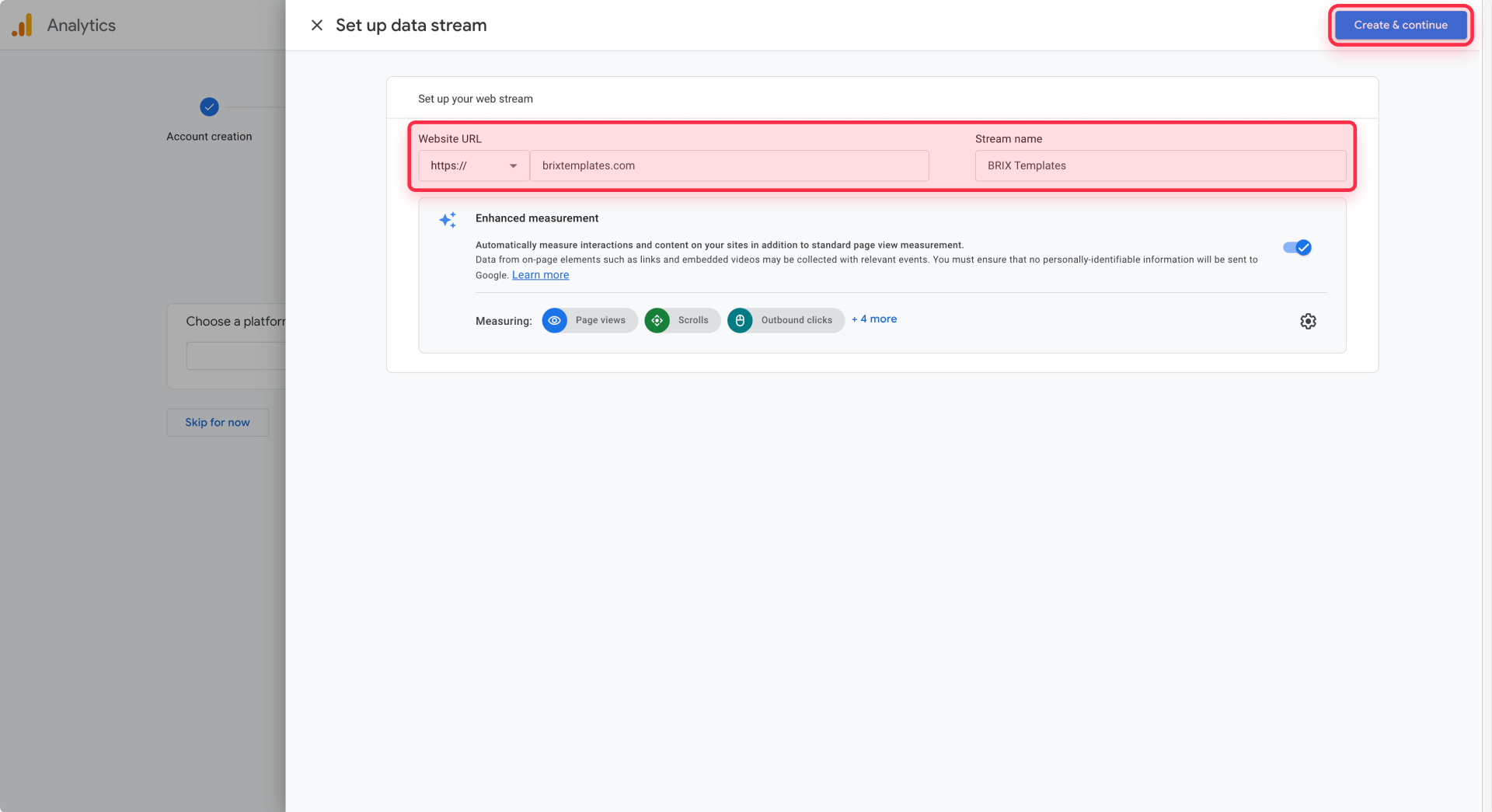Open the Set up data stream header
Viewport: 1492px width, 812px height.
410,25
